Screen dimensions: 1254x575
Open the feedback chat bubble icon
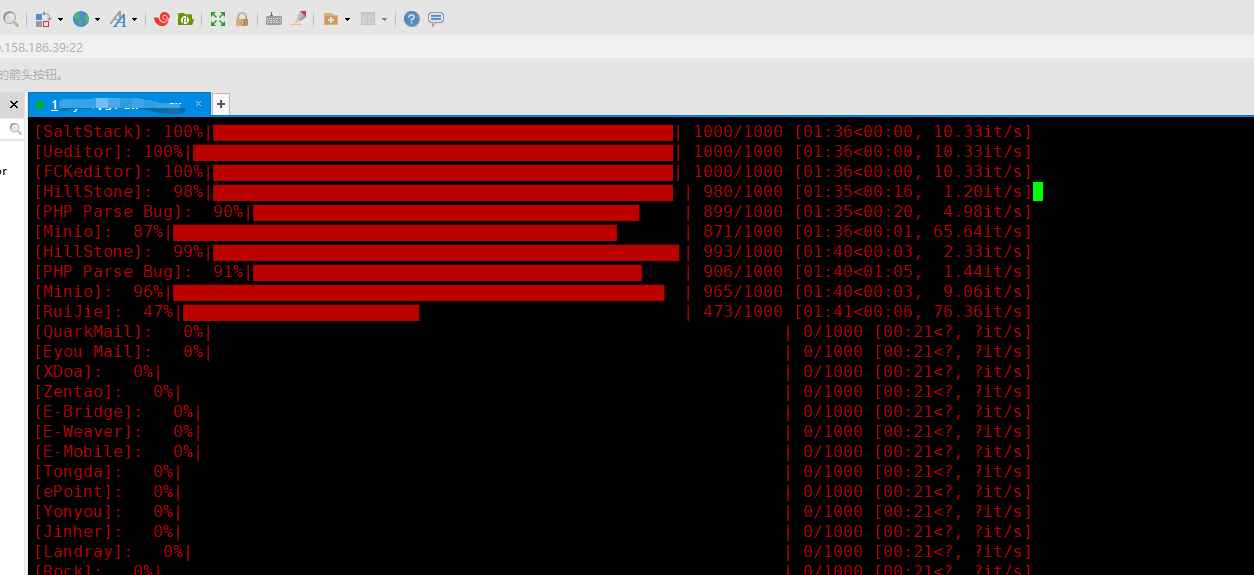click(436, 19)
